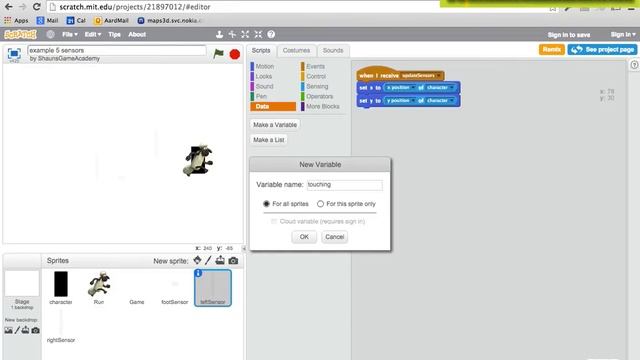
Task: Open the AardMail bookmark
Action: 111,20
